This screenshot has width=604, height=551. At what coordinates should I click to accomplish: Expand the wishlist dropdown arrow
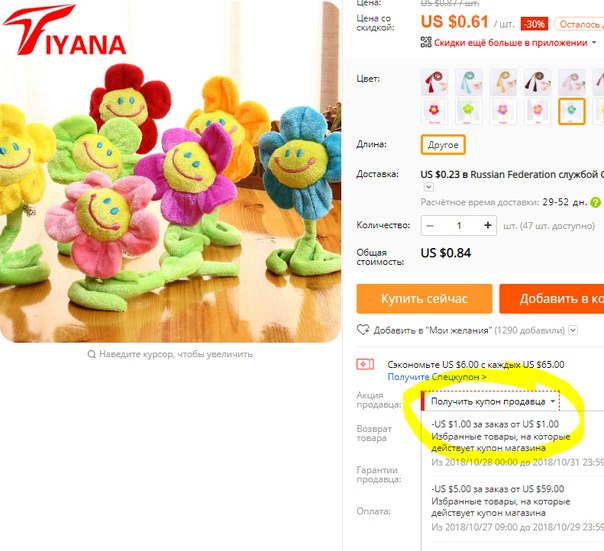tap(573, 330)
